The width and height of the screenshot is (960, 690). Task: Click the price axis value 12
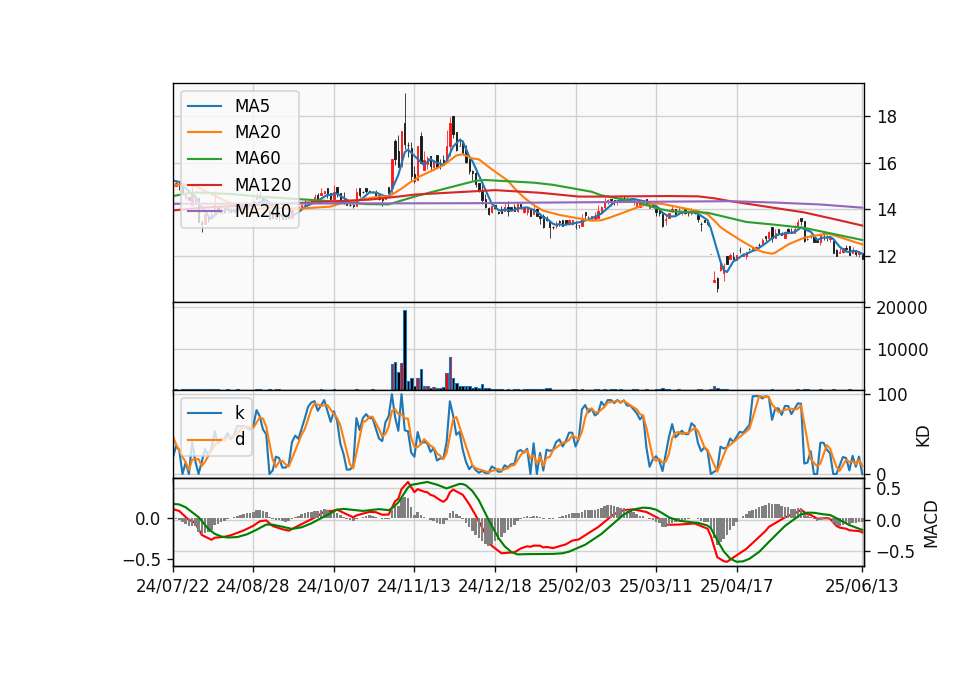tap(887, 257)
